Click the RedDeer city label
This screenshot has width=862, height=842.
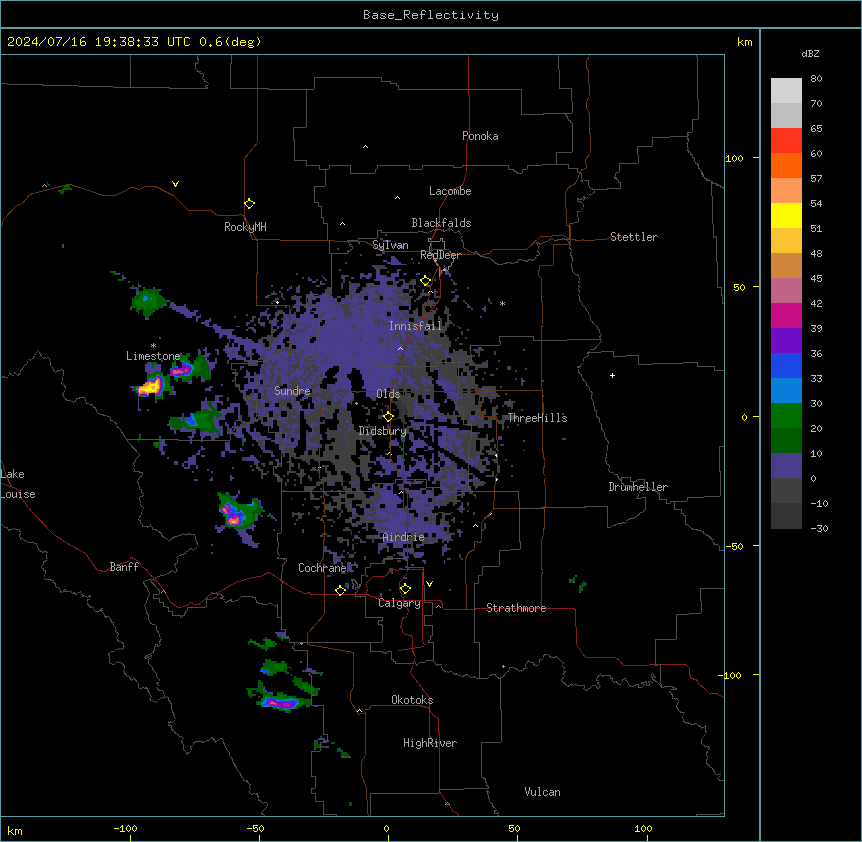pyautogui.click(x=440, y=255)
